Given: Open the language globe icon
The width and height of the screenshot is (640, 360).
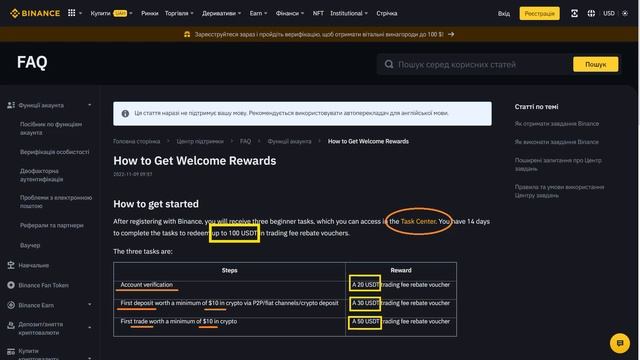Looking at the screenshot, I should [x=591, y=13].
